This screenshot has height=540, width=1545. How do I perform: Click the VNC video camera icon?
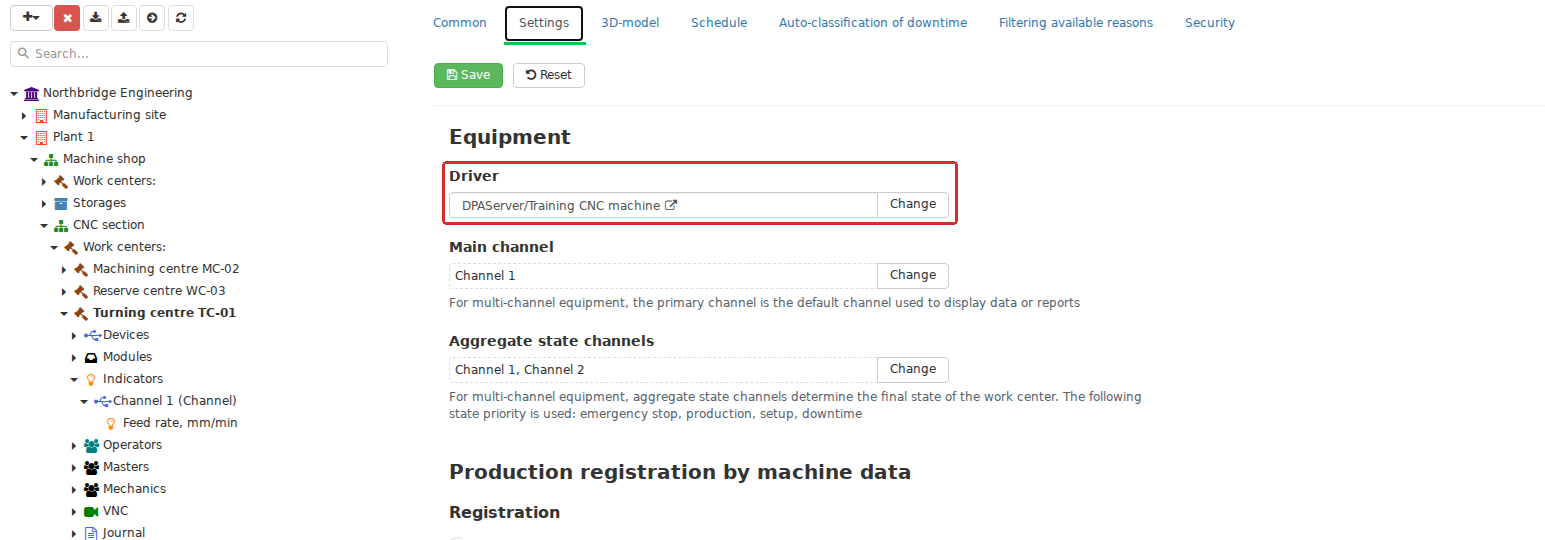pyautogui.click(x=92, y=511)
